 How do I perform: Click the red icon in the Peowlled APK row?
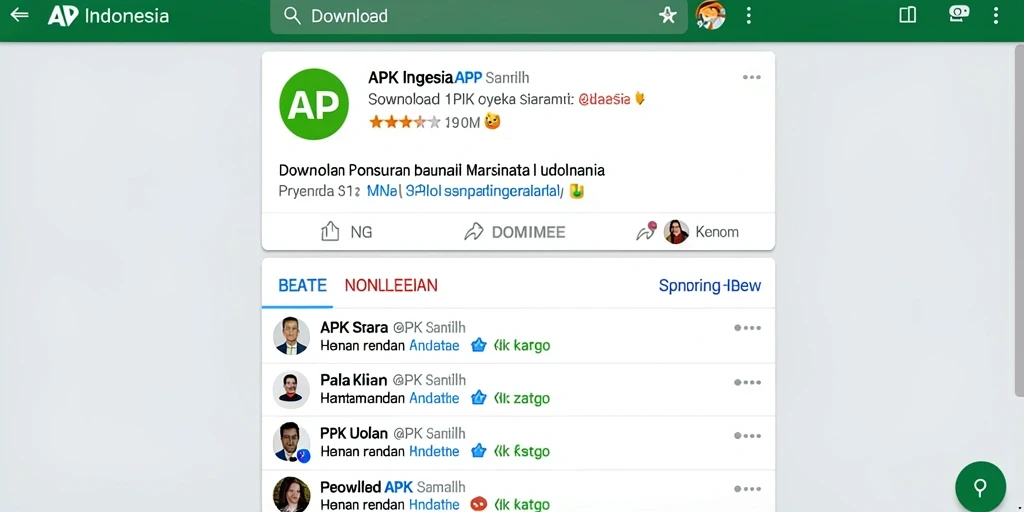[479, 504]
